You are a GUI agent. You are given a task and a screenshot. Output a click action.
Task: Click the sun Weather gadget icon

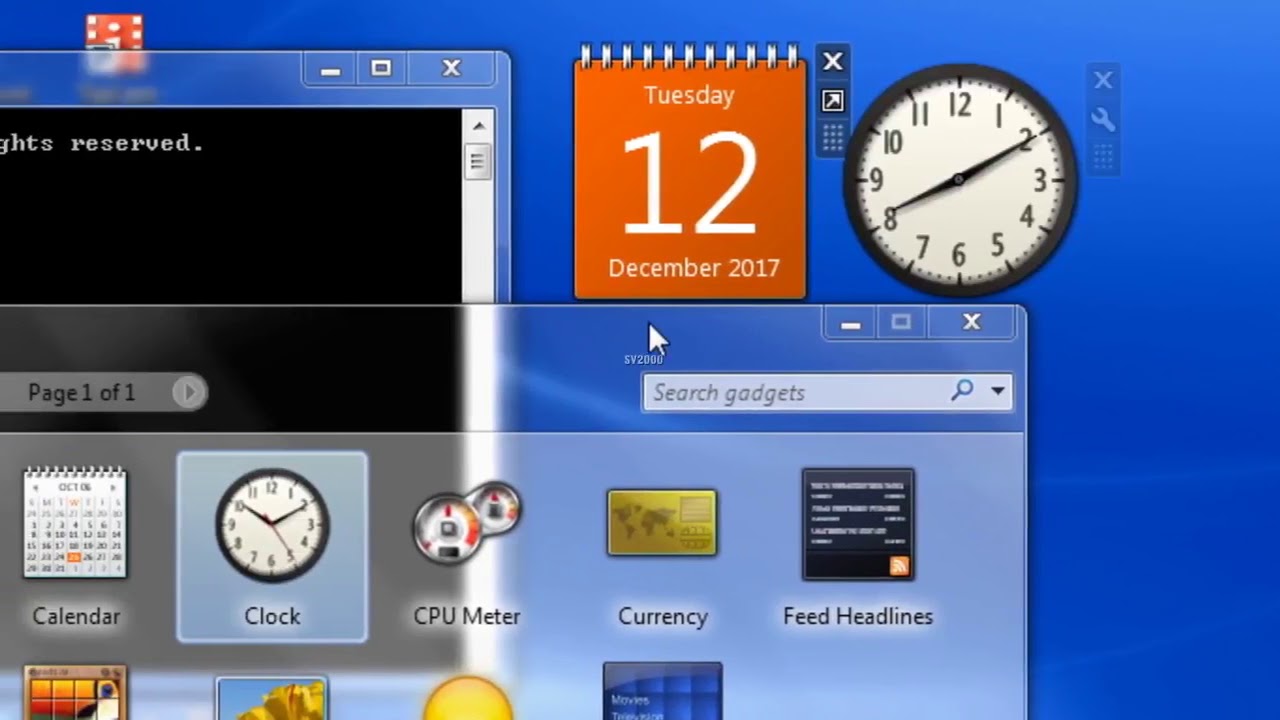467,698
